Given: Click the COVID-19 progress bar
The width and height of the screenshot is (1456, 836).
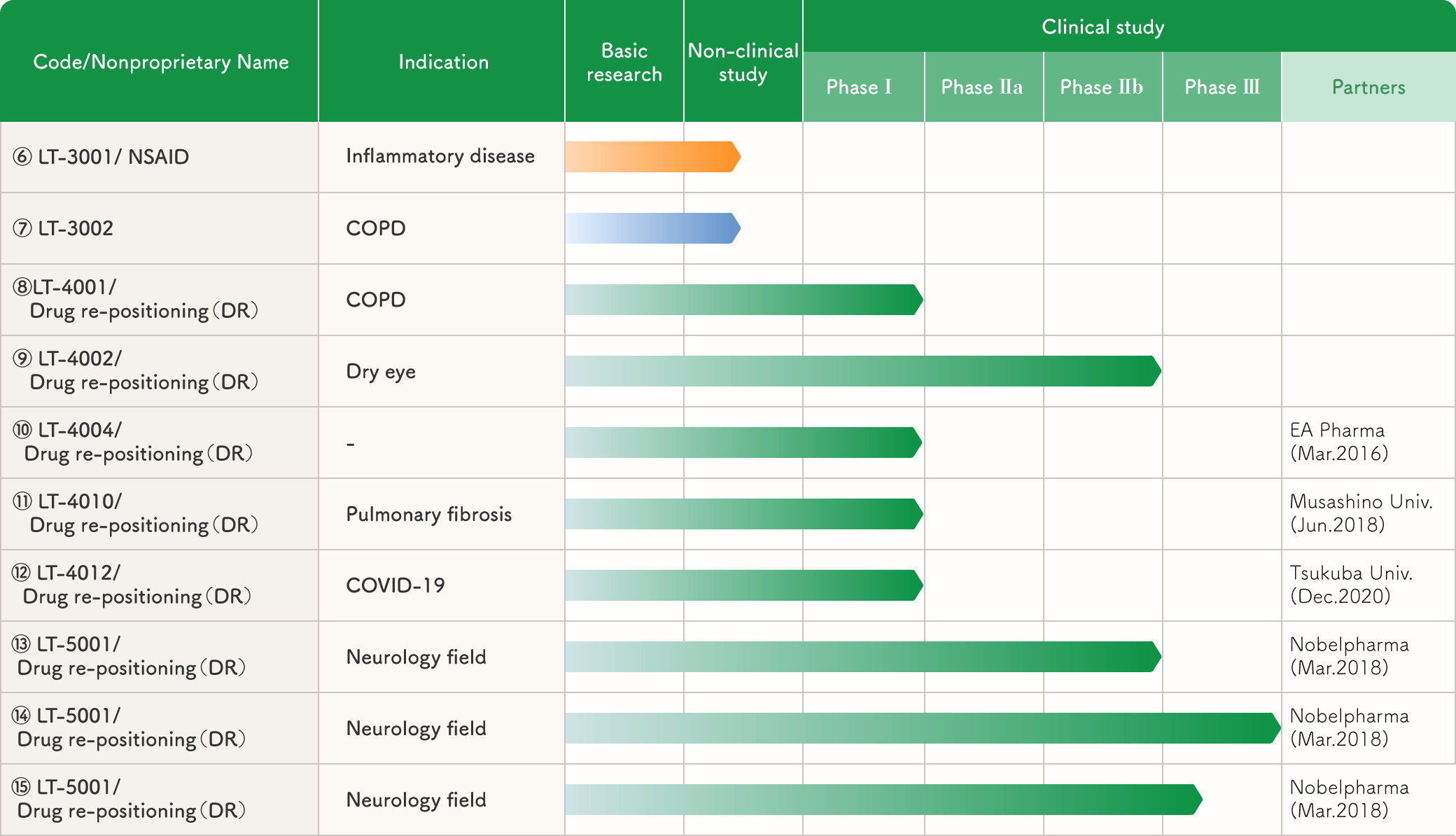Looking at the screenshot, I should [x=744, y=585].
